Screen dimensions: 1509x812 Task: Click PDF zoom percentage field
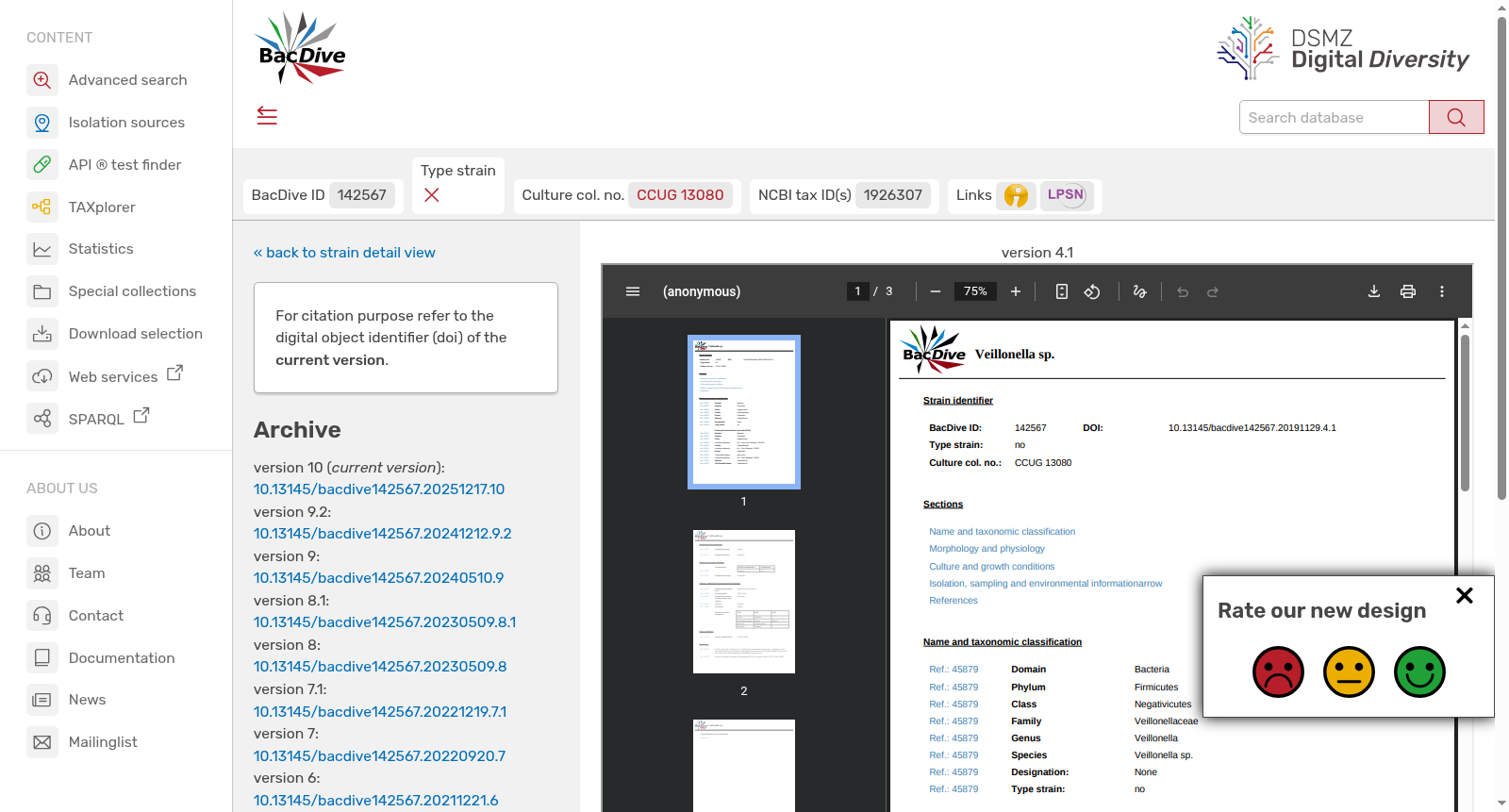pyautogui.click(x=975, y=291)
